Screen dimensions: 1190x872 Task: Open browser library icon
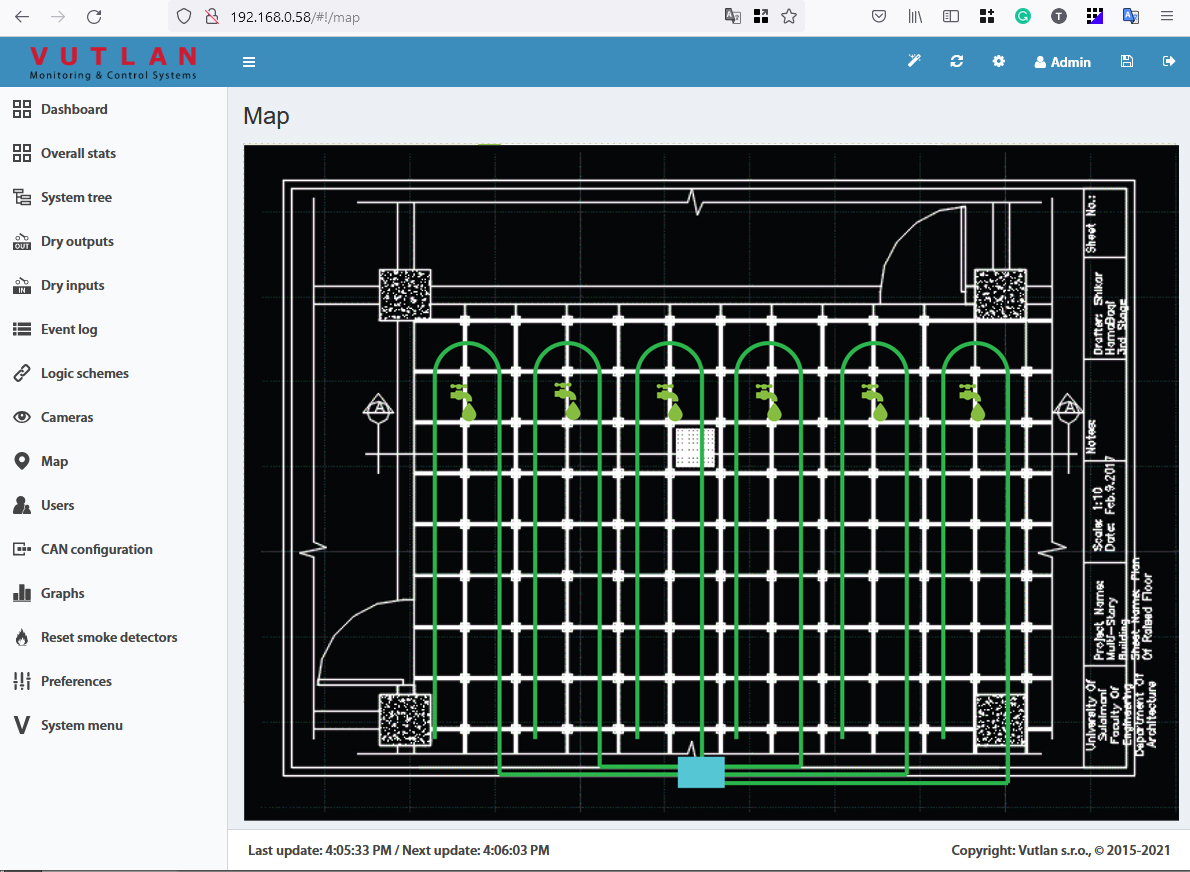[x=915, y=17]
